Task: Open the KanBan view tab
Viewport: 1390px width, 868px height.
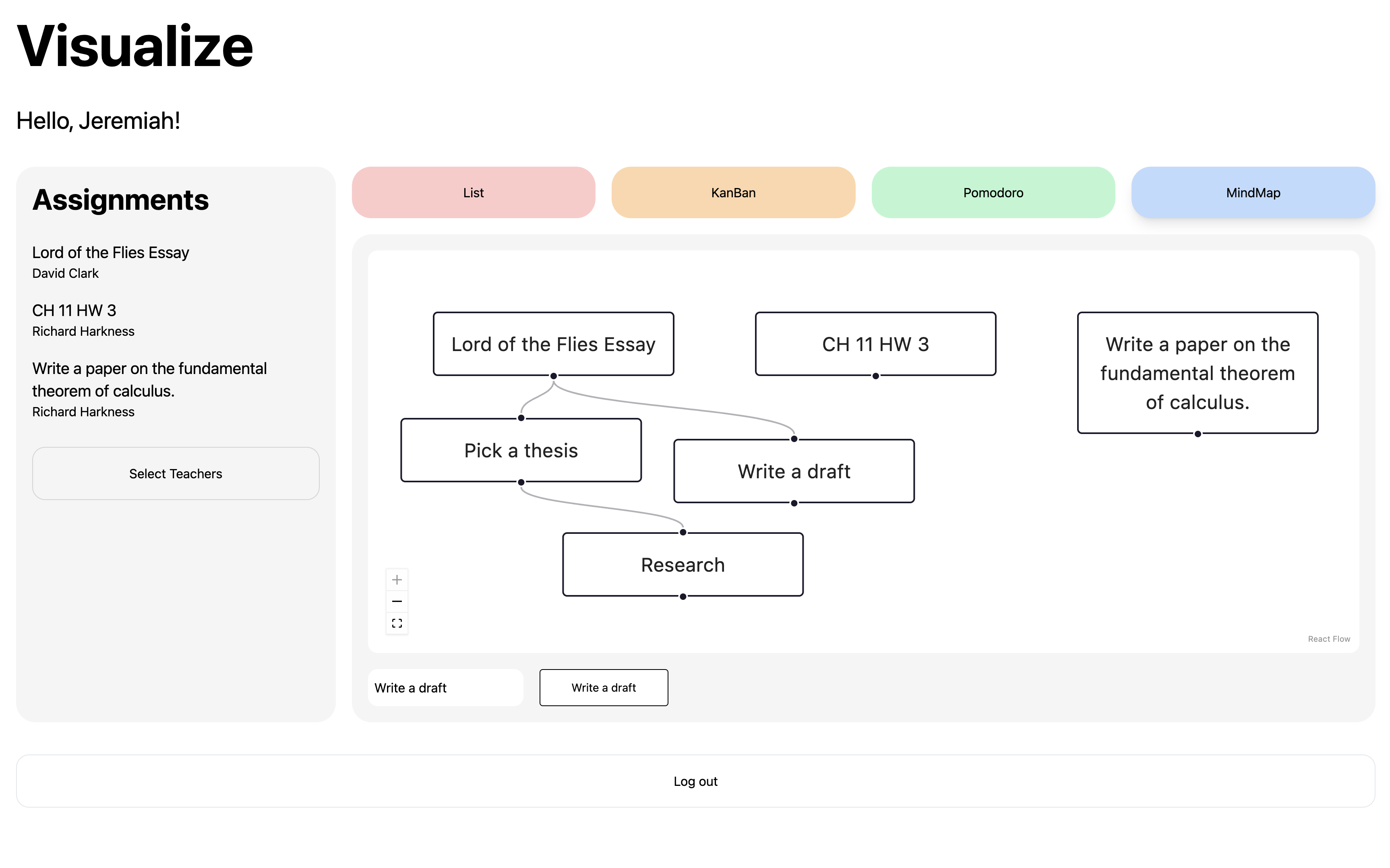Action: click(732, 192)
